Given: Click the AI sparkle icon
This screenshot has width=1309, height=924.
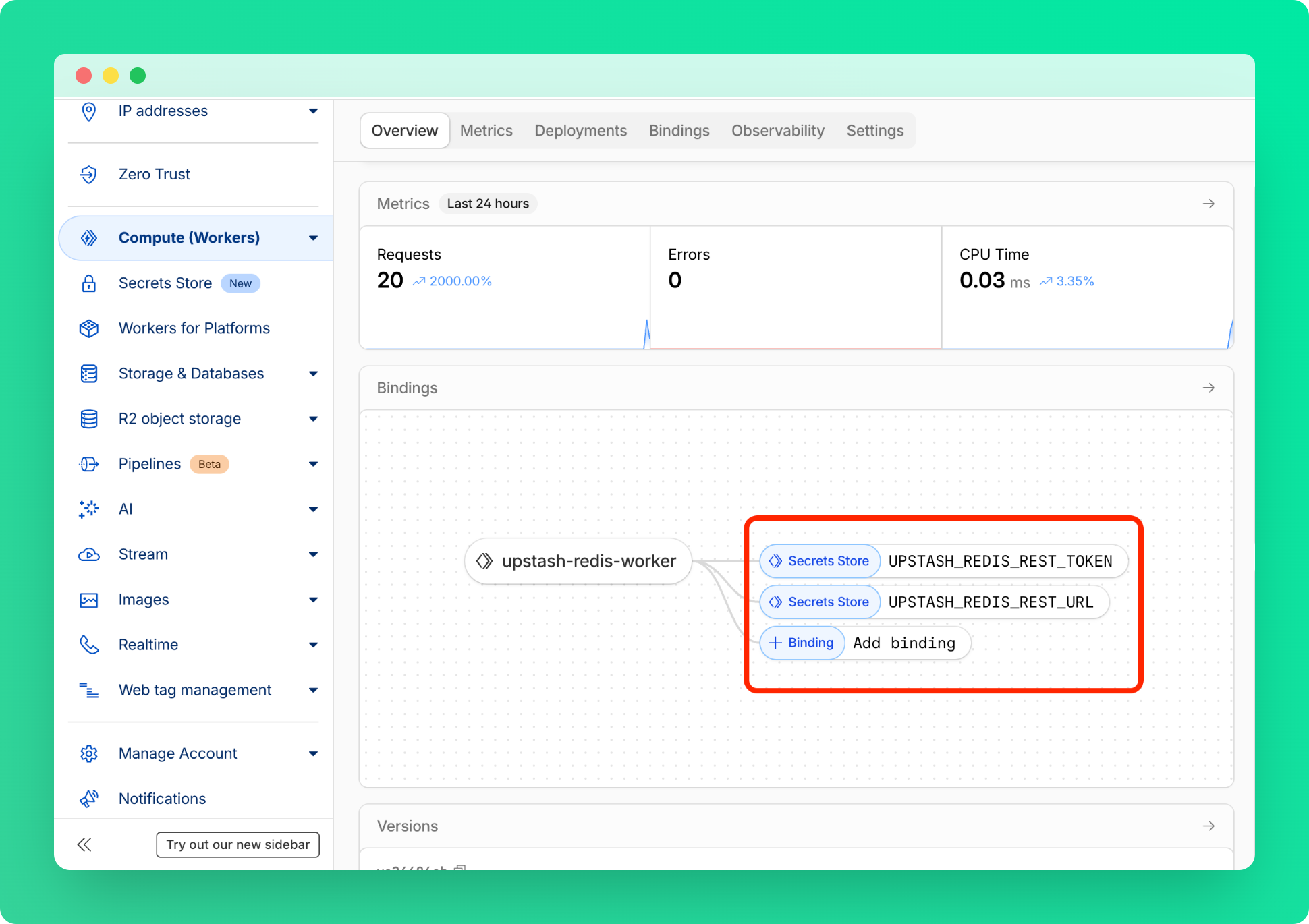Looking at the screenshot, I should (x=88, y=509).
